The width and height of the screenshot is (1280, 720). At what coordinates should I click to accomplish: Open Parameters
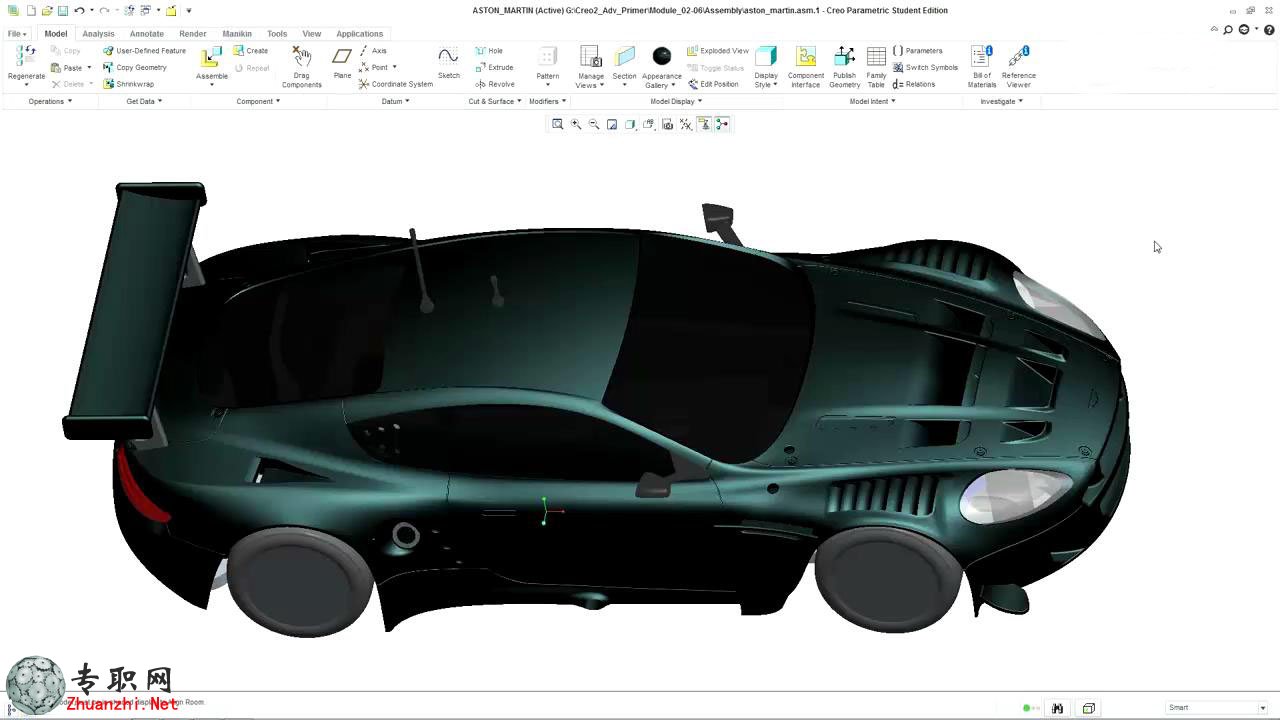pyautogui.click(x=917, y=51)
